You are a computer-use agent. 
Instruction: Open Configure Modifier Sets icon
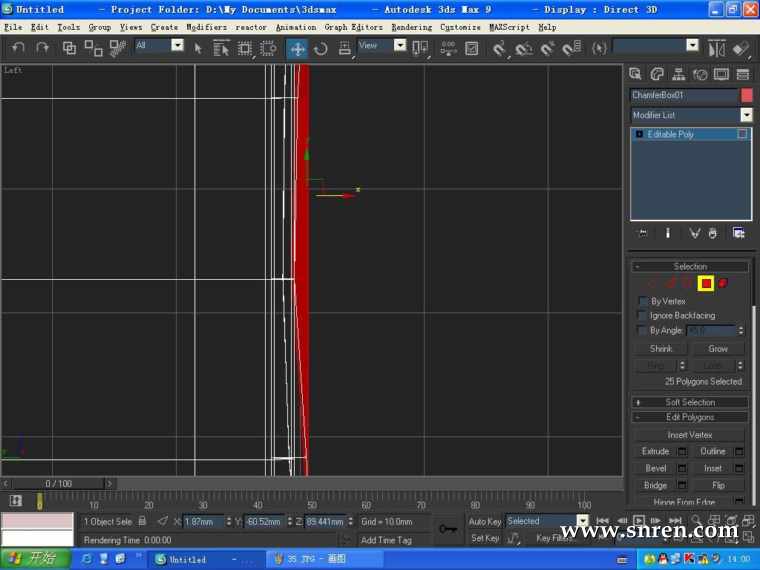click(x=739, y=234)
